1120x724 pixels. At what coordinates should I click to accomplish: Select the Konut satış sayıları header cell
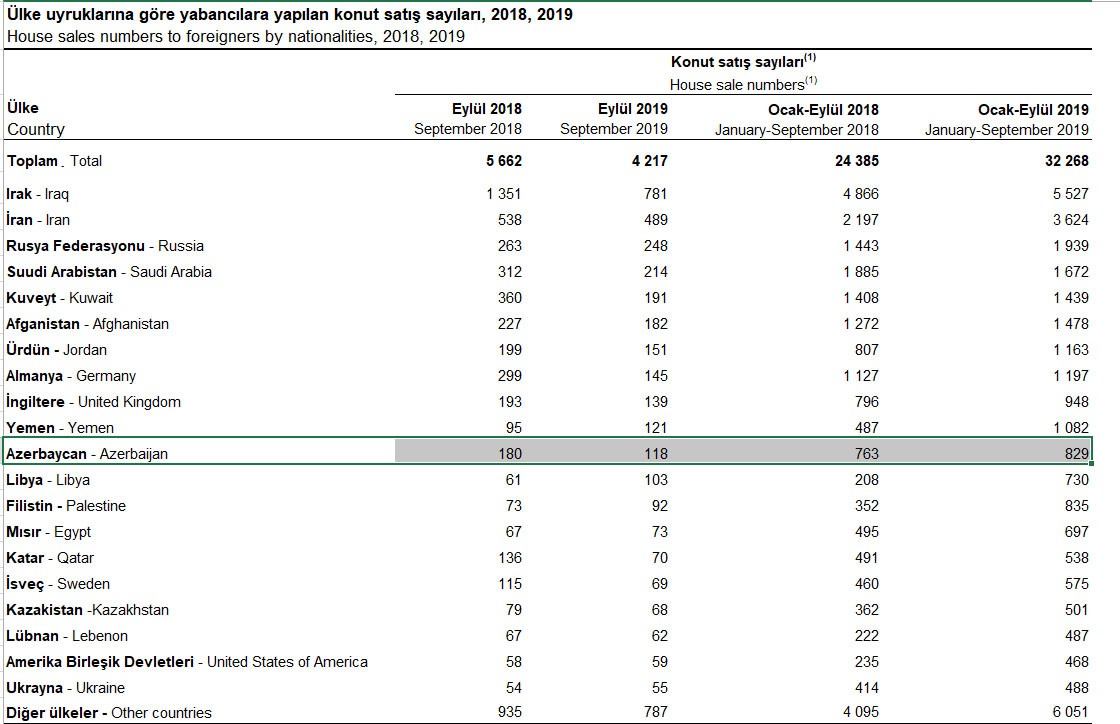click(x=743, y=62)
